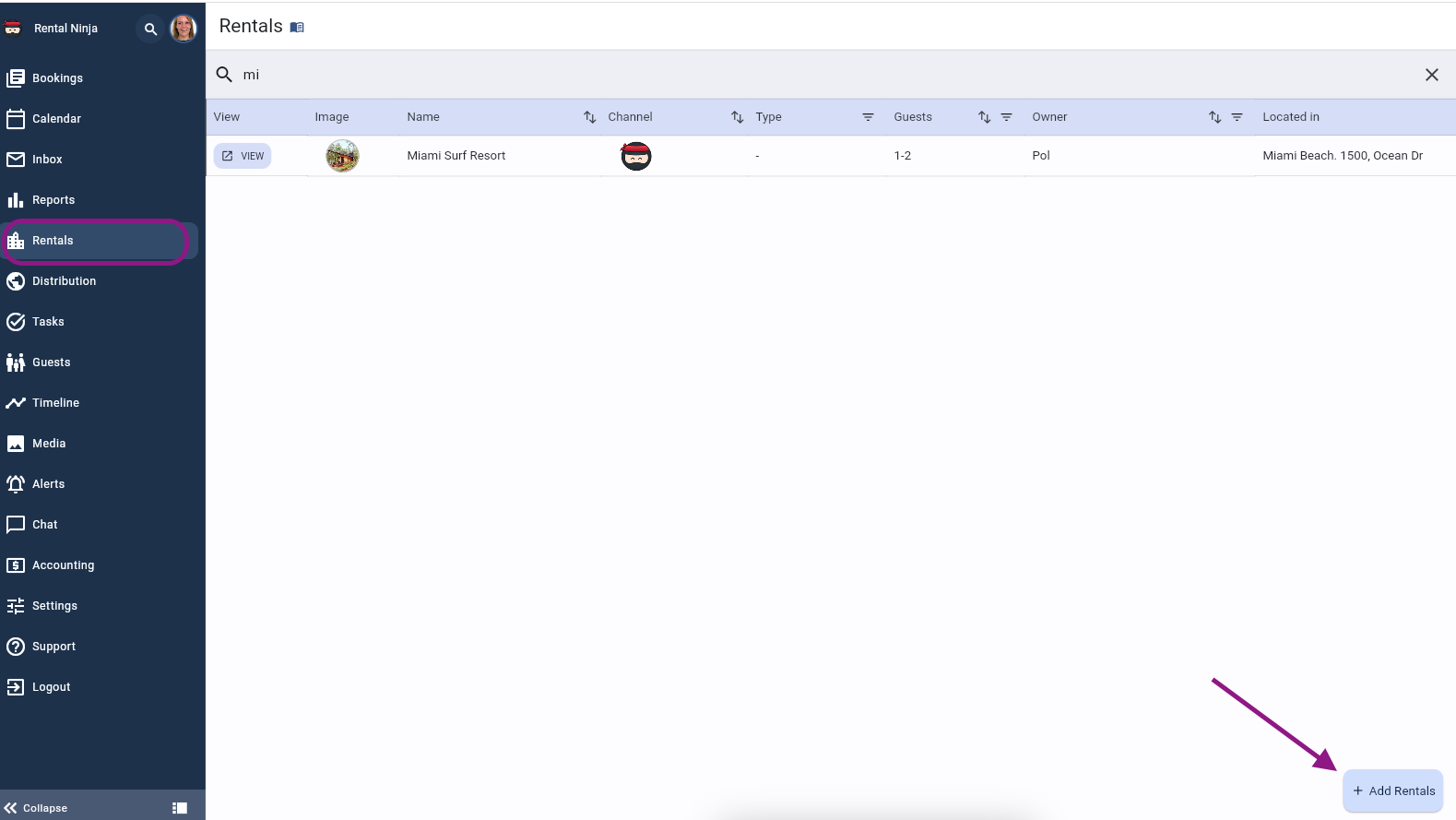Select Rentals in the sidebar

(x=100, y=241)
